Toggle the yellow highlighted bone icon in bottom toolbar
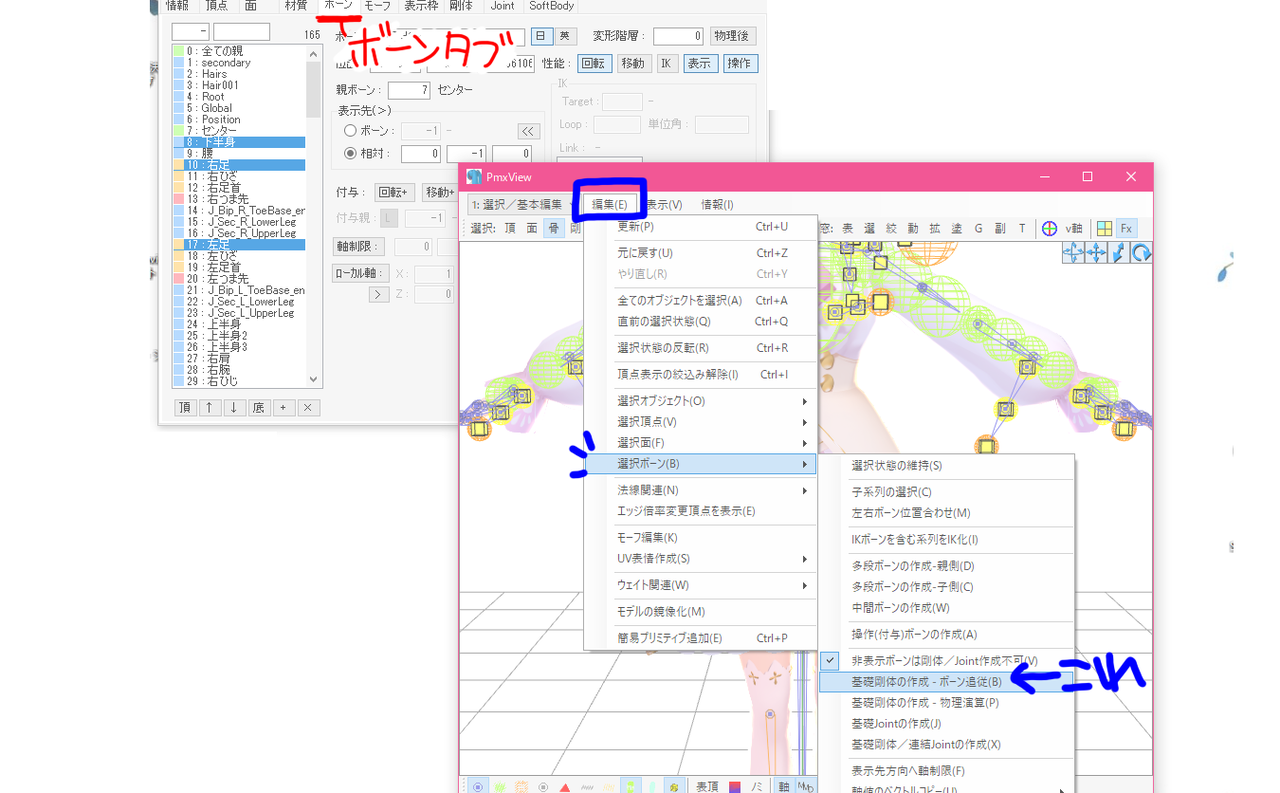The image size is (1280, 793). 675,787
